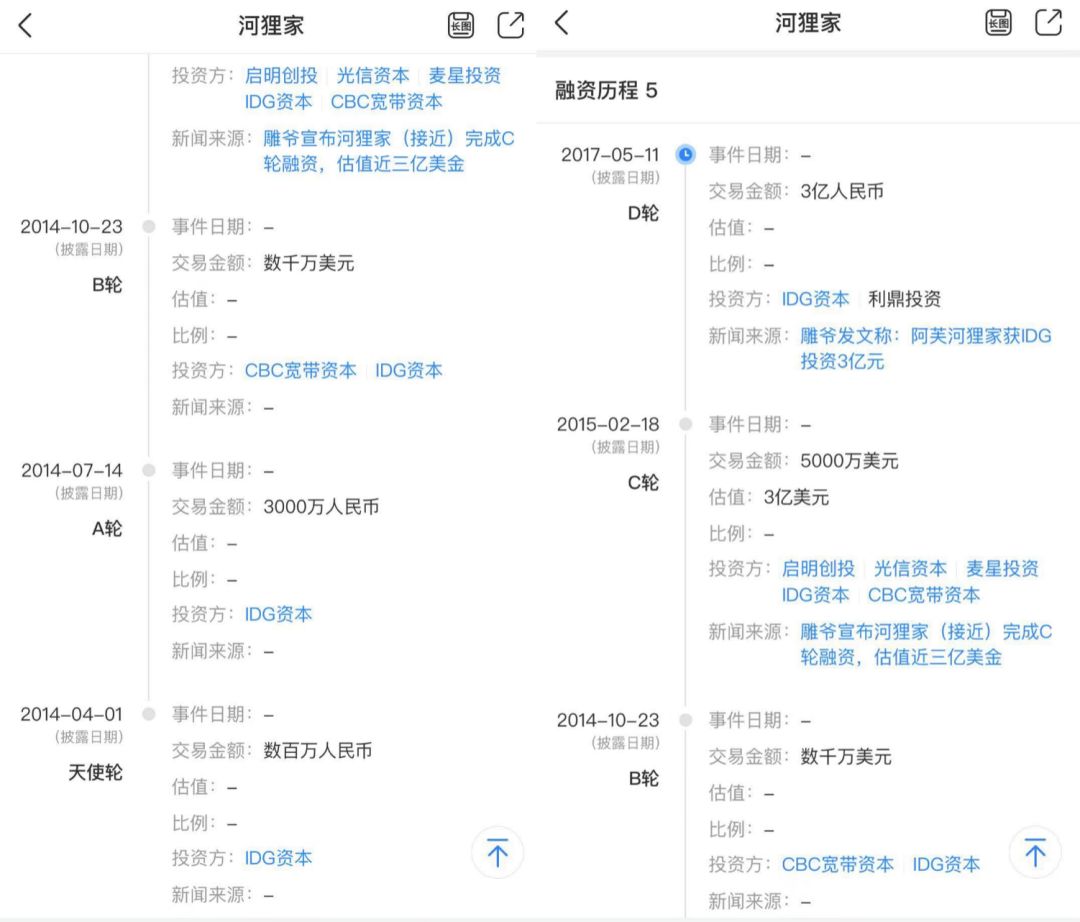Tap right screen's long-image save icon

(998, 23)
